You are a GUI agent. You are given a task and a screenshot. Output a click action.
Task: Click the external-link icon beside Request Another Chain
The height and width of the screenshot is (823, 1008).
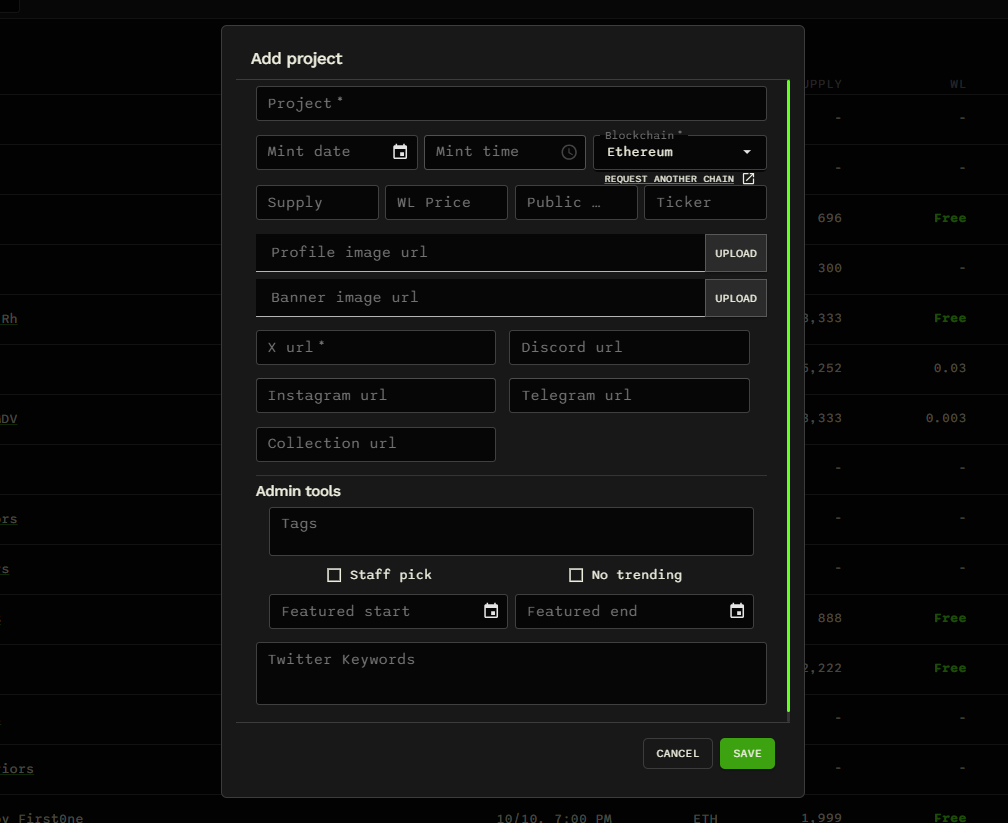748,179
